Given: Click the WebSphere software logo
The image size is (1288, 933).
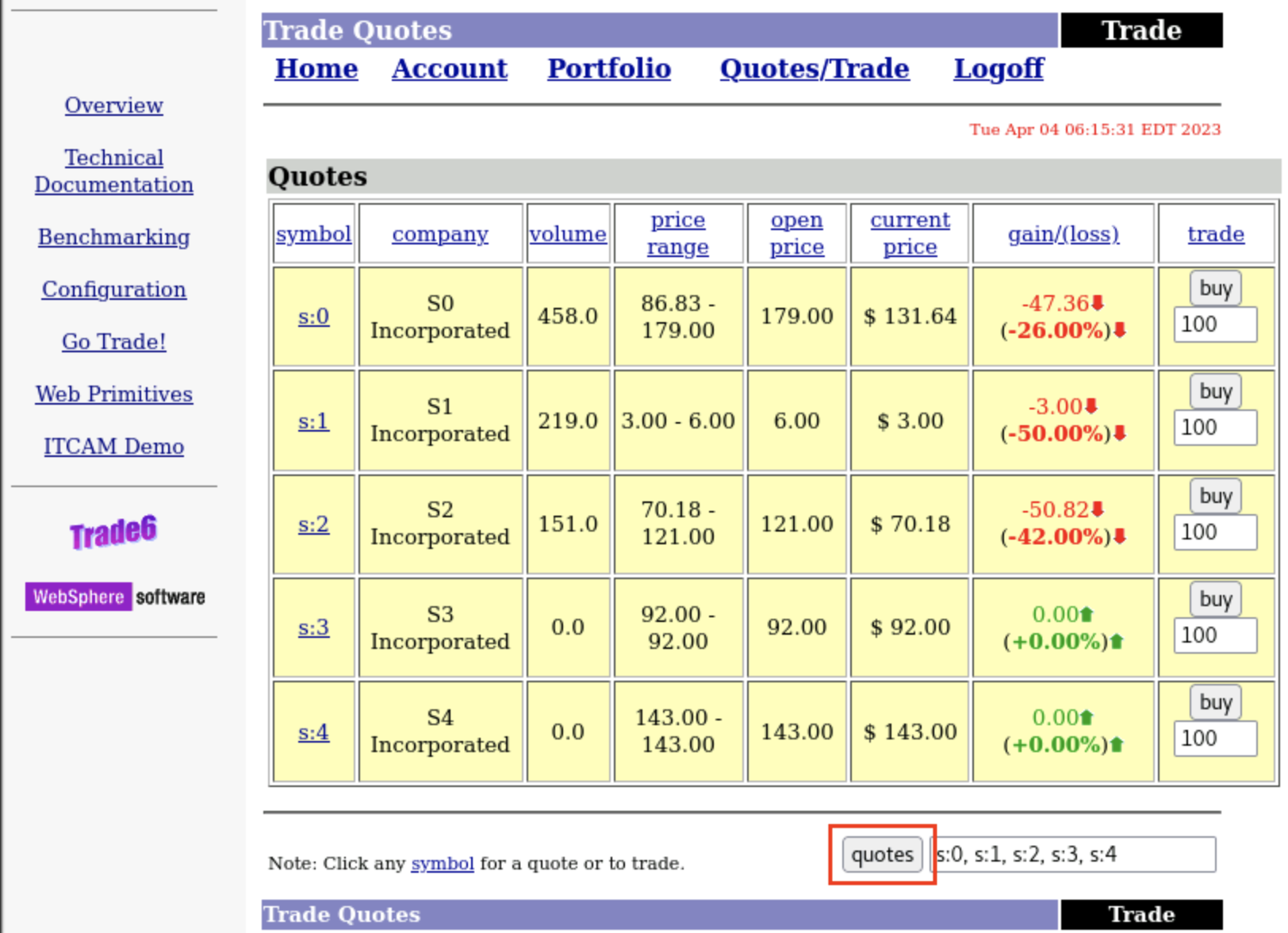Looking at the screenshot, I should coord(115,597).
